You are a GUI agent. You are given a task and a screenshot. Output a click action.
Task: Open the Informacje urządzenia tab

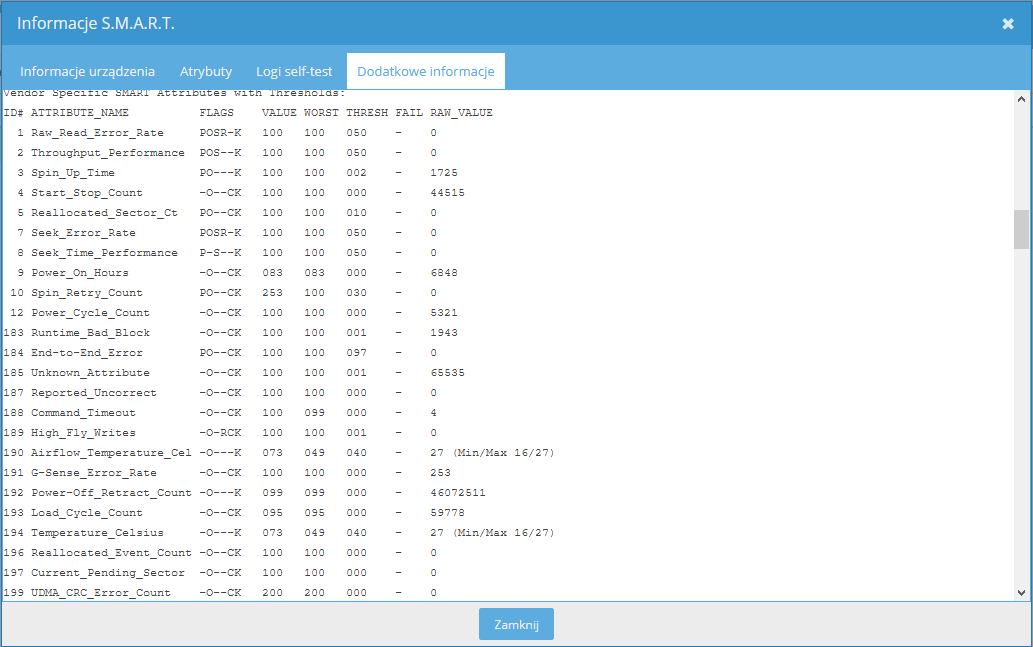click(88, 71)
